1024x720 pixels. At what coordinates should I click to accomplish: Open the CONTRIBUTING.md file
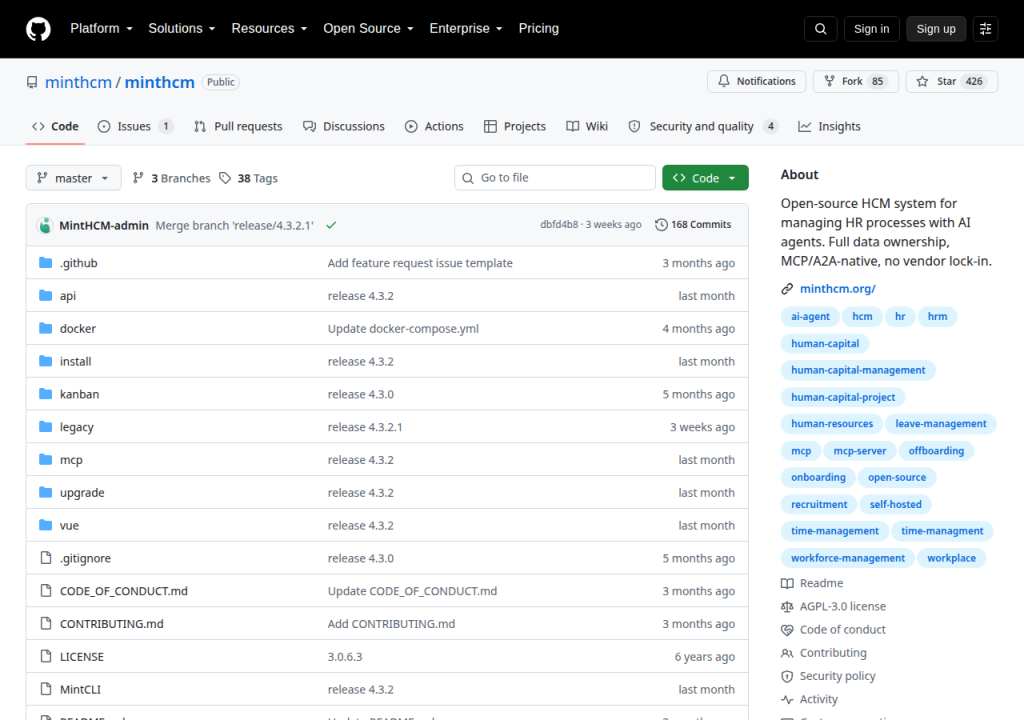tap(112, 624)
